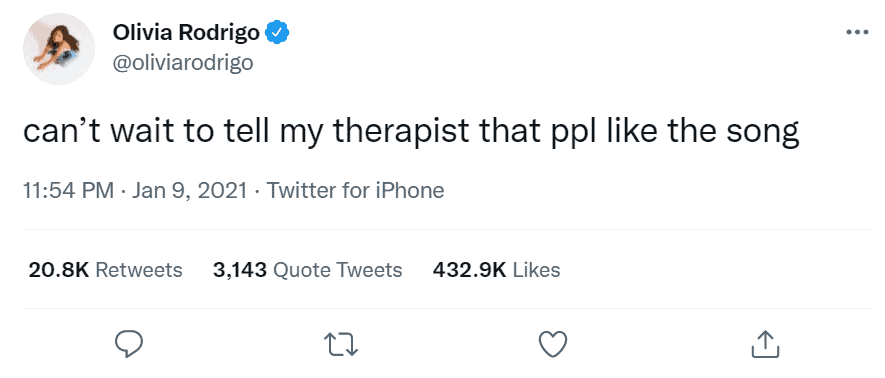Click the Olivia Rodrigo display name
Screen dimensions: 885x378
pyautogui.click(x=186, y=33)
